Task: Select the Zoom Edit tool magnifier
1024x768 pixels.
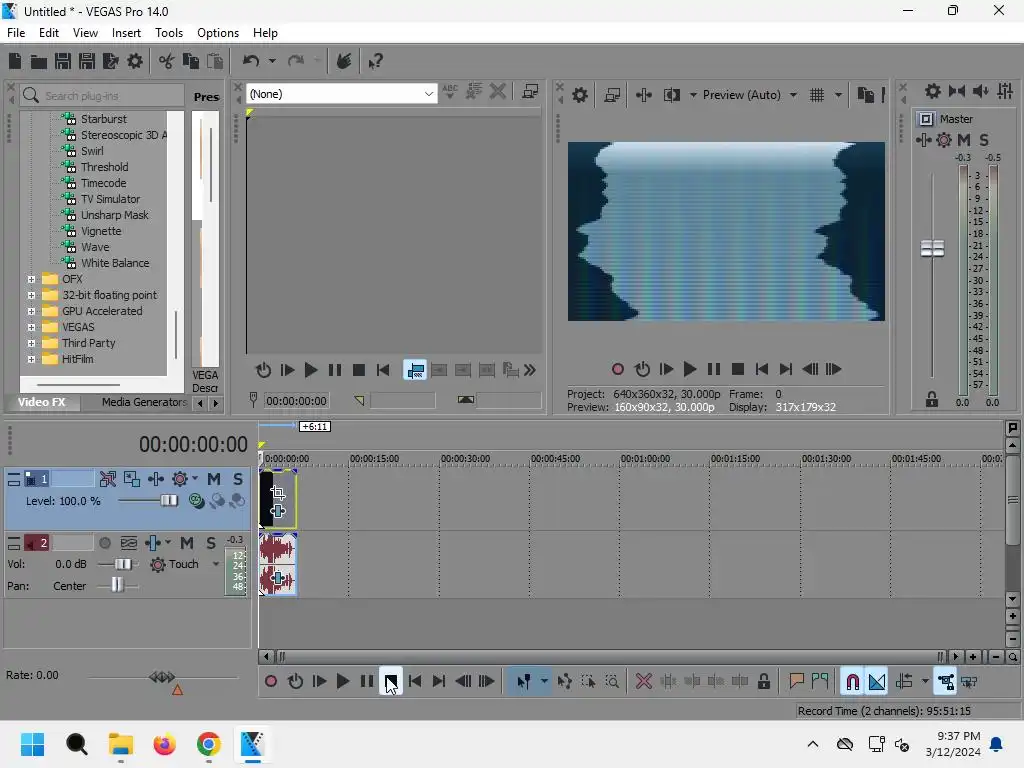Action: pos(612,682)
